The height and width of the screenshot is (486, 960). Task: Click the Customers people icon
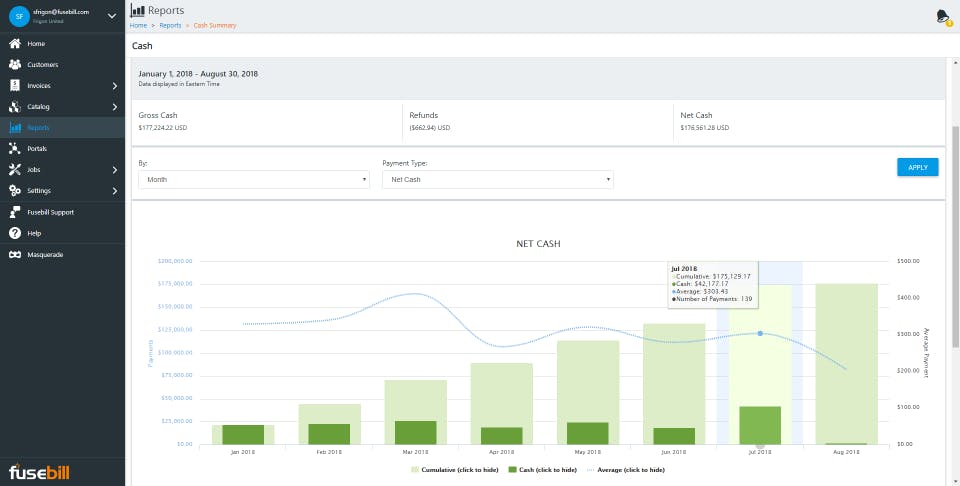point(15,65)
